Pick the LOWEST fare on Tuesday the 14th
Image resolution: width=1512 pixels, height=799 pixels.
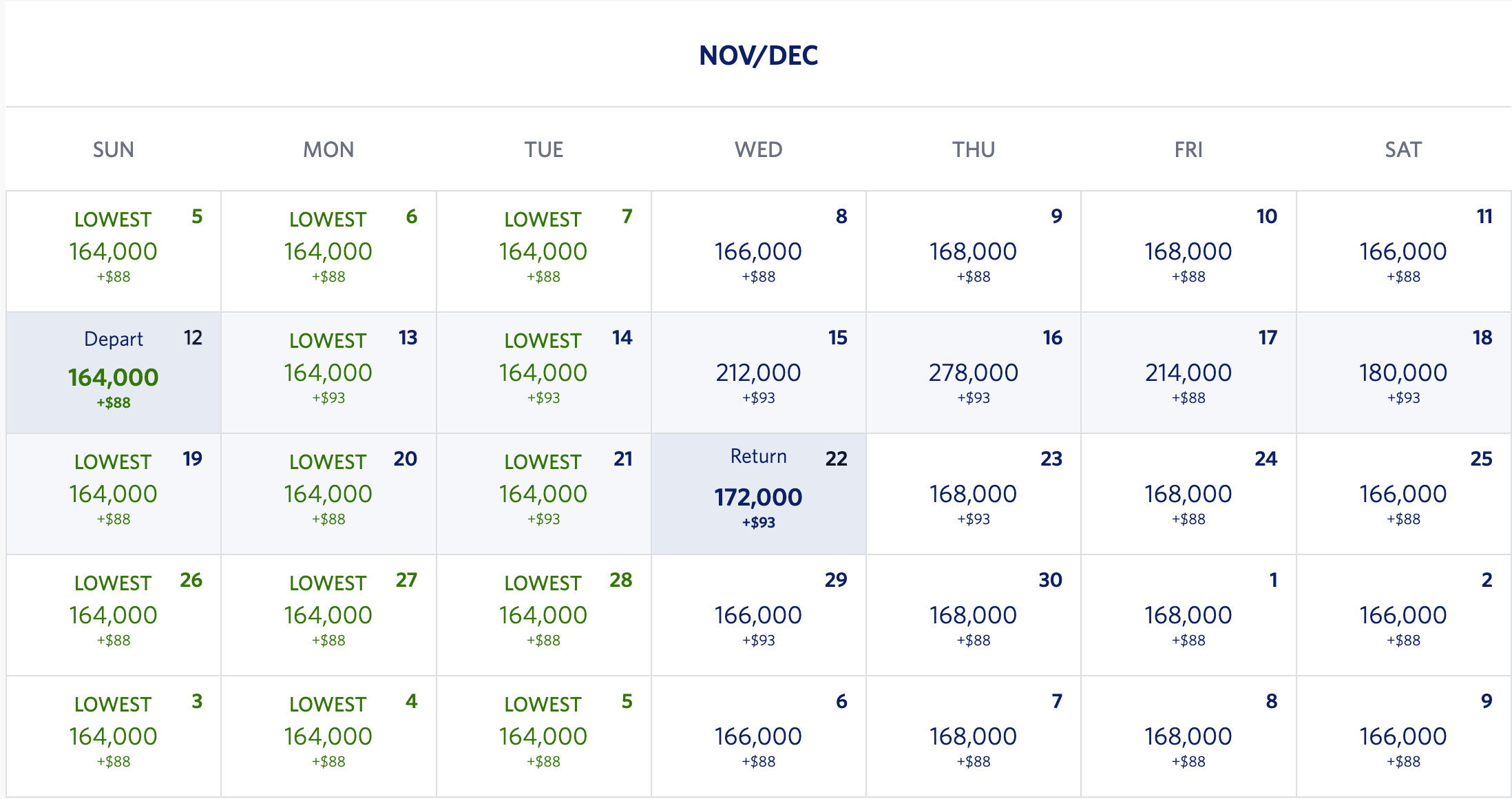[543, 373]
